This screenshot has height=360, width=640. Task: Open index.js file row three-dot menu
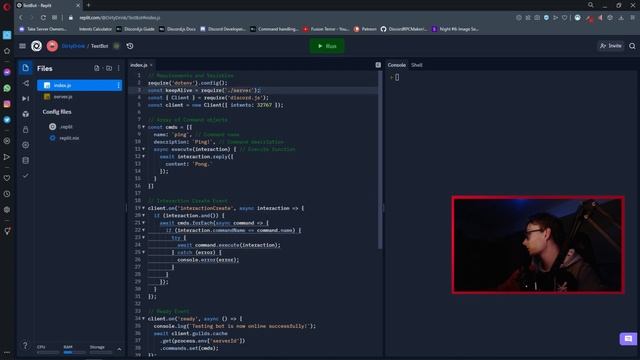[x=118, y=85]
